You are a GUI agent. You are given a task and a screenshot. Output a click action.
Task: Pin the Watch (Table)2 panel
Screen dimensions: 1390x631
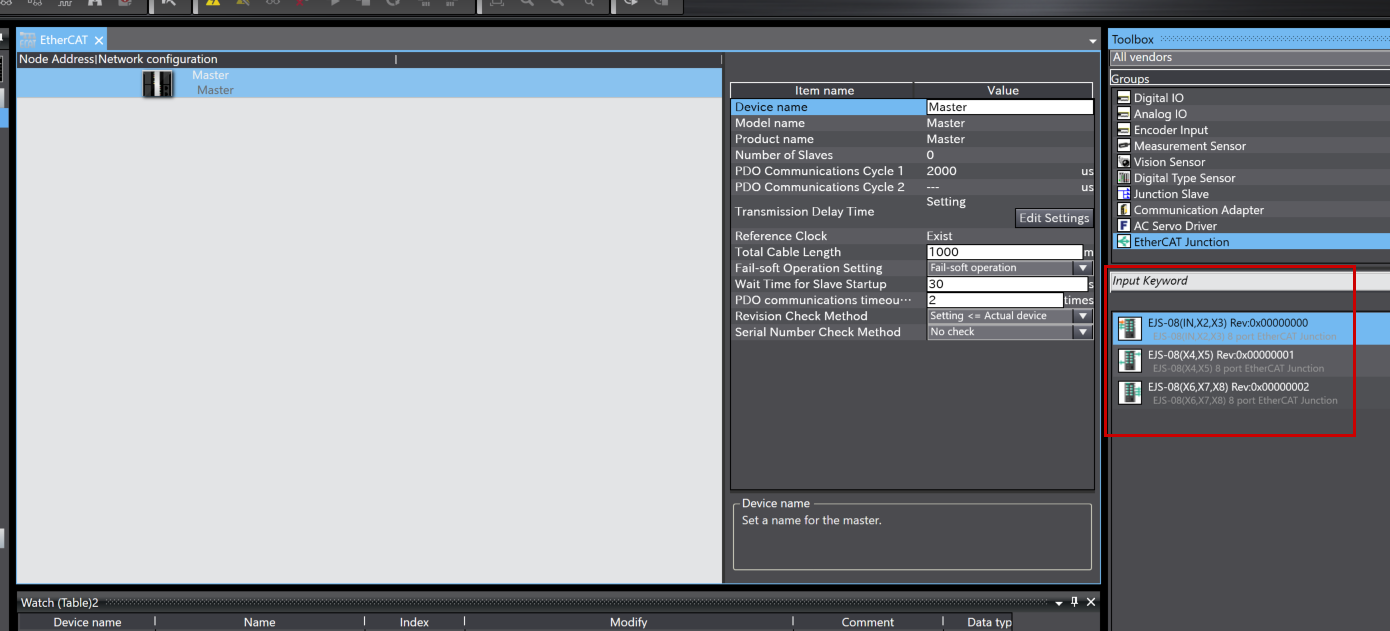click(x=1075, y=602)
